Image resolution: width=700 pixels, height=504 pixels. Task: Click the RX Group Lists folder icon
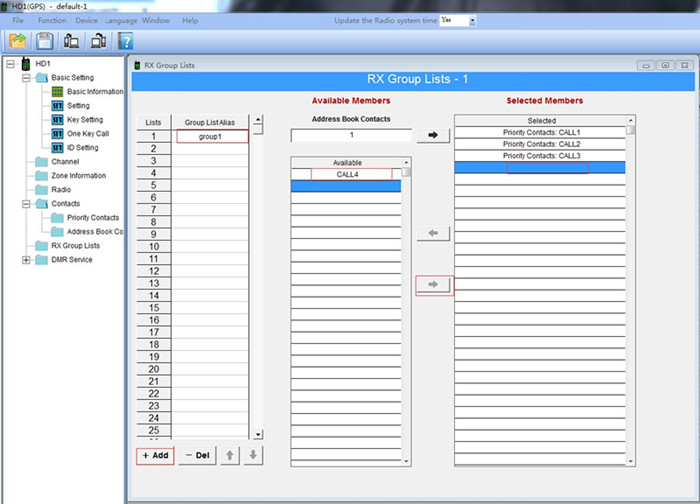[x=42, y=246]
